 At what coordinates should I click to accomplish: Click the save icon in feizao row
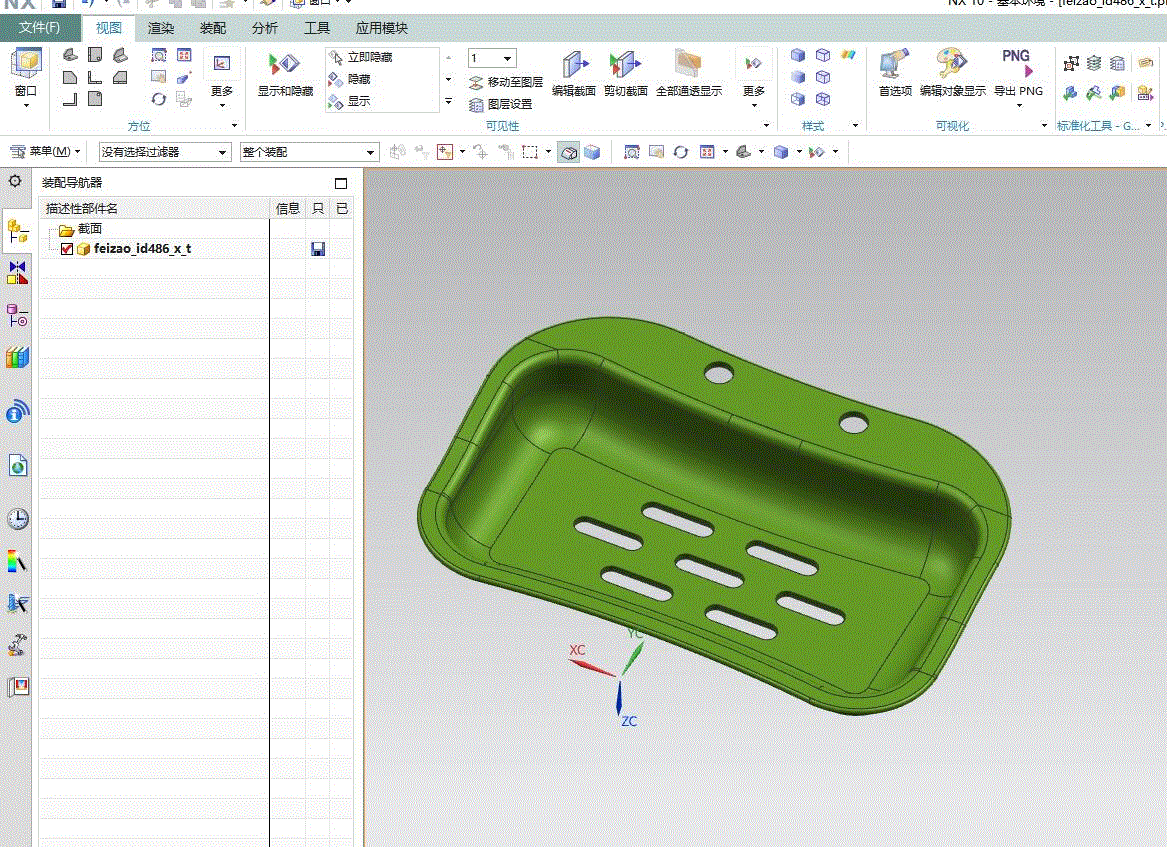coord(318,249)
